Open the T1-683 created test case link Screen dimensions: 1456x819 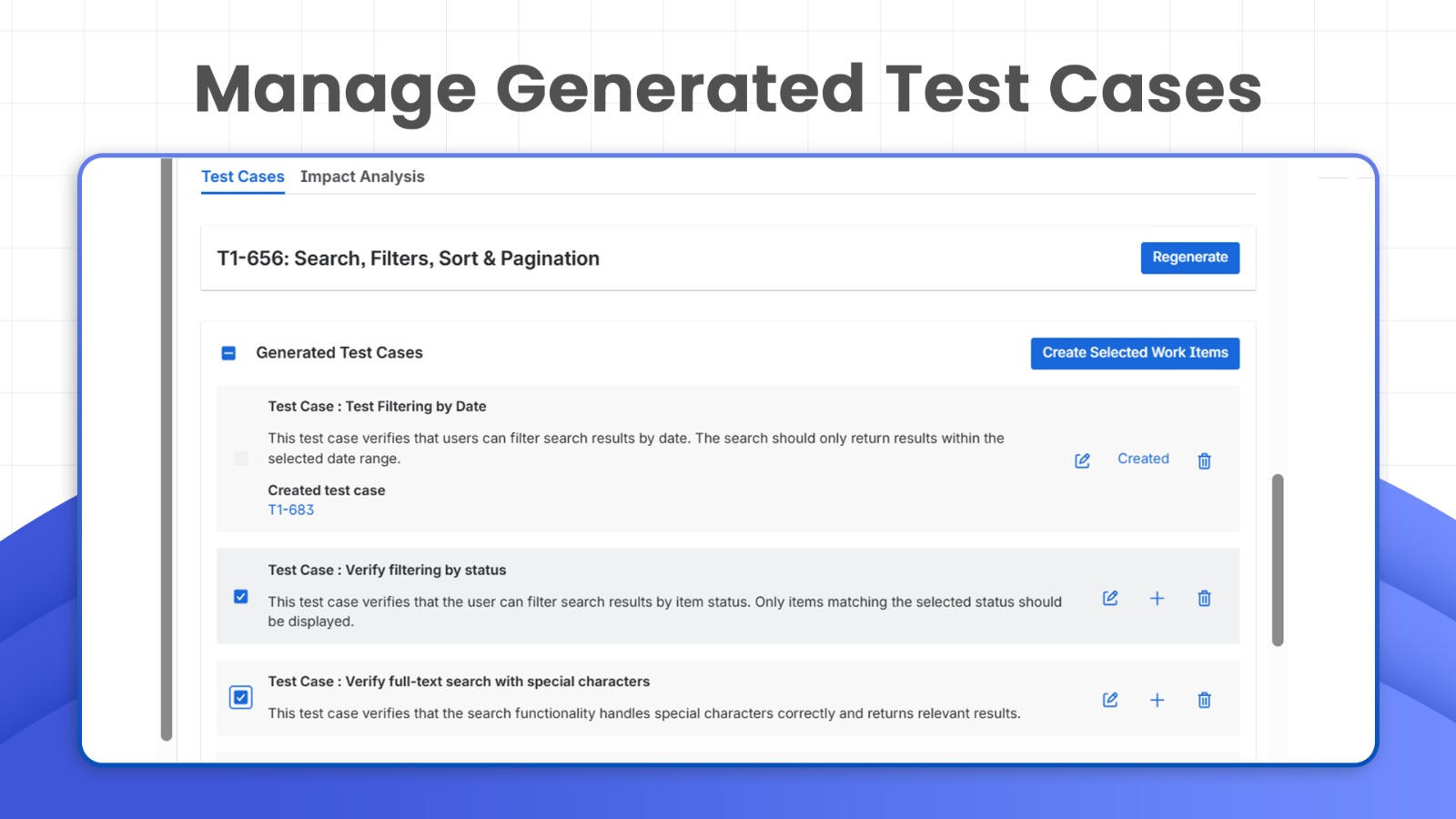coord(289,510)
